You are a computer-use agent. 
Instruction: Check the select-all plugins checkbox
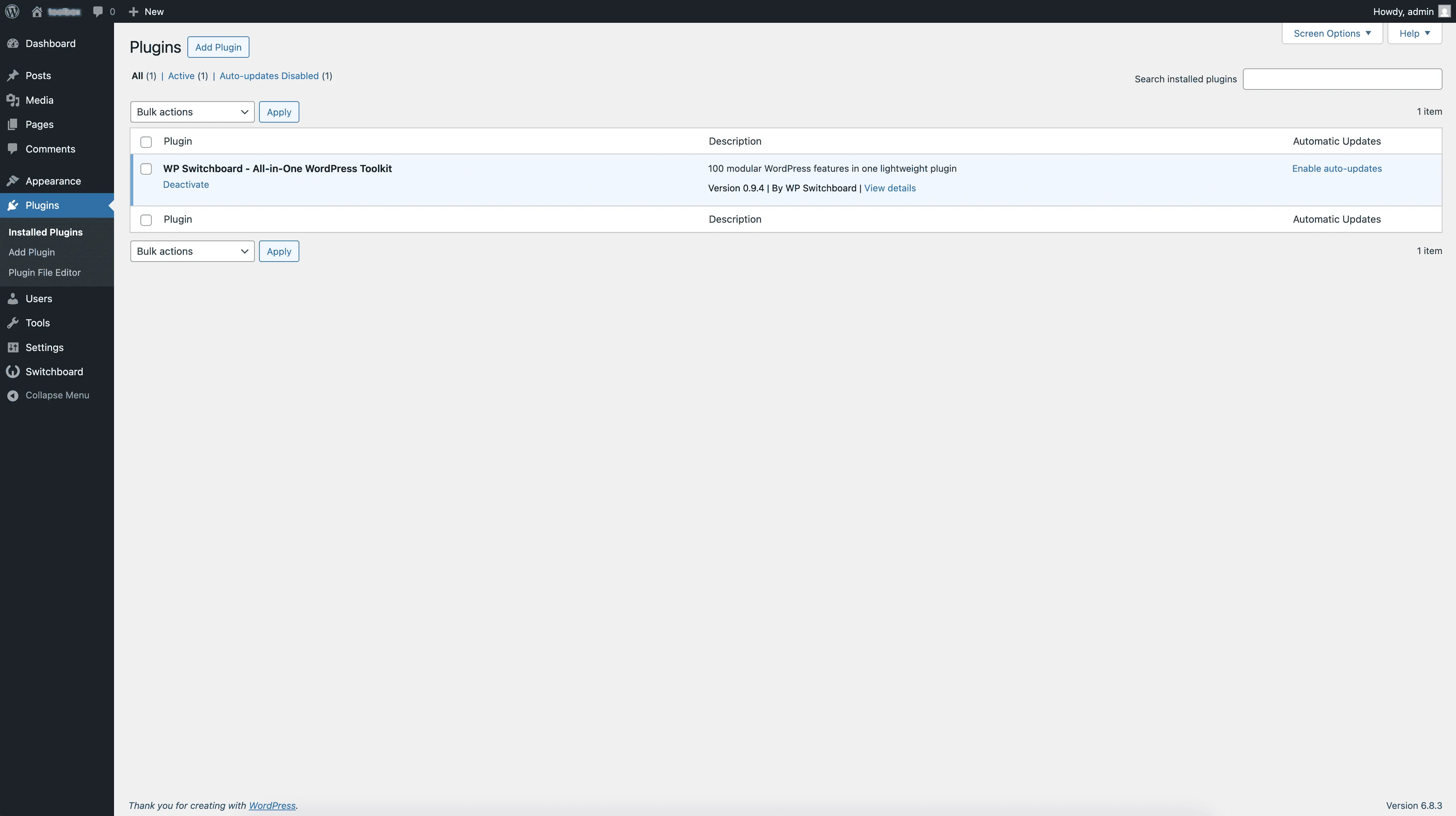click(146, 142)
